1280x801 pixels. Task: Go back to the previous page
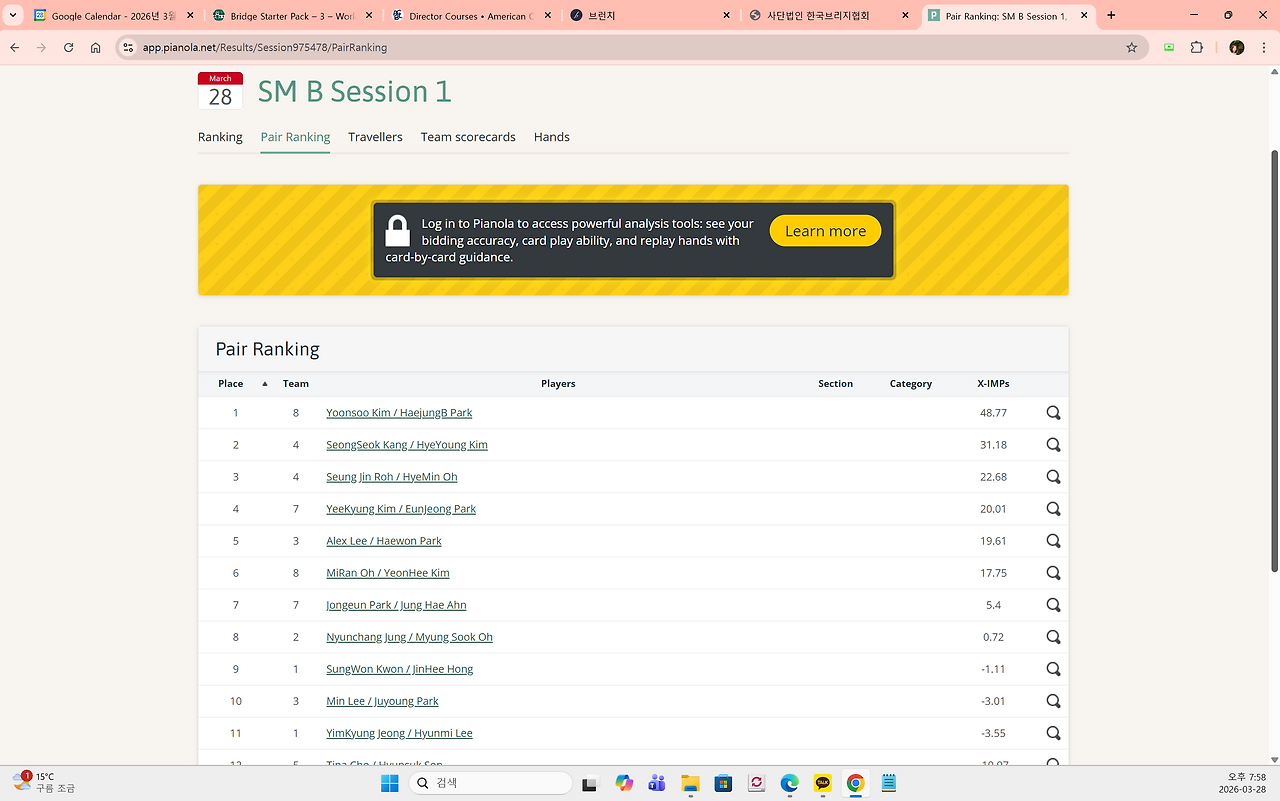click(15, 47)
